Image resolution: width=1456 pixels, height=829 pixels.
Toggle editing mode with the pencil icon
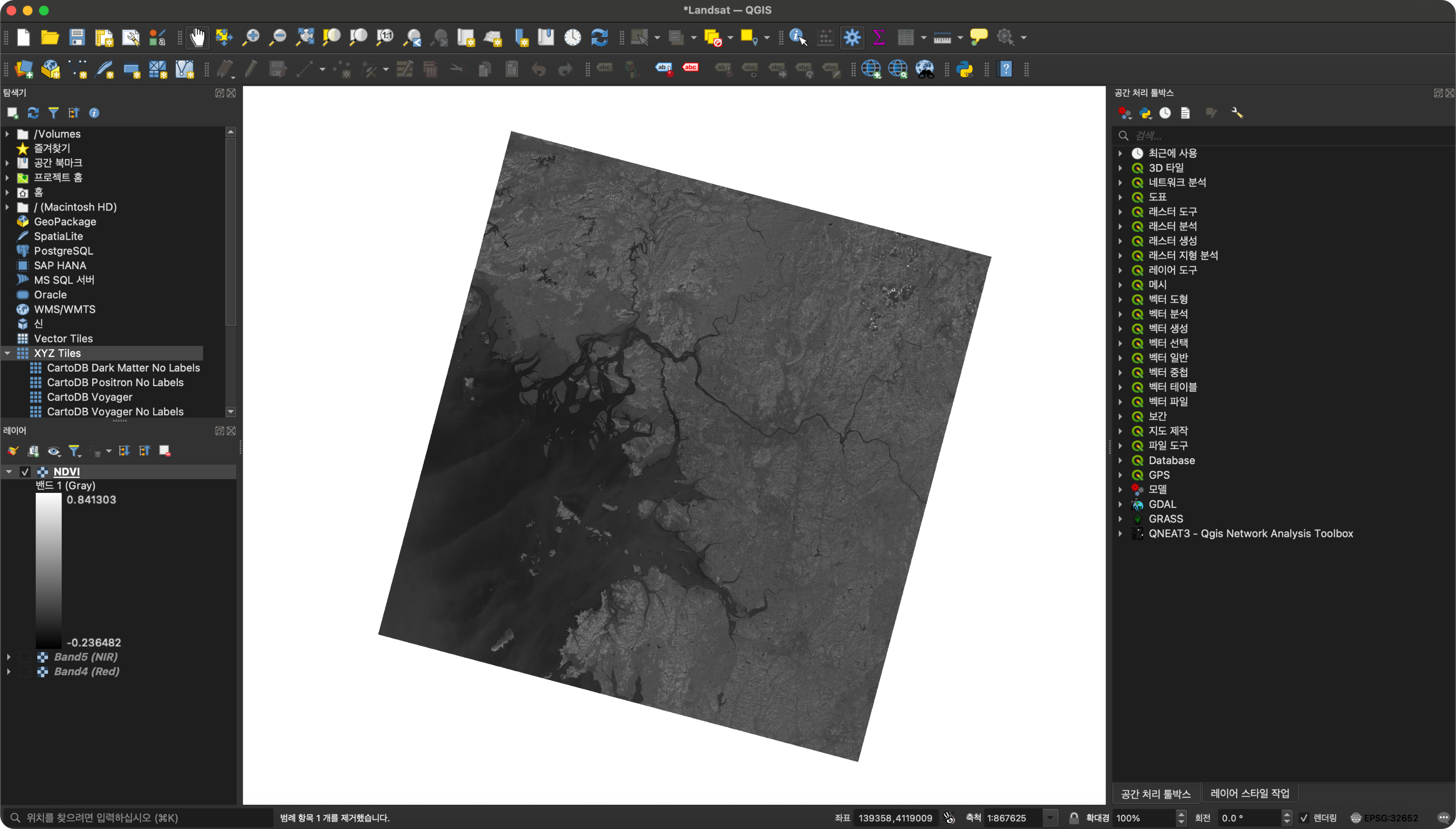click(x=250, y=69)
